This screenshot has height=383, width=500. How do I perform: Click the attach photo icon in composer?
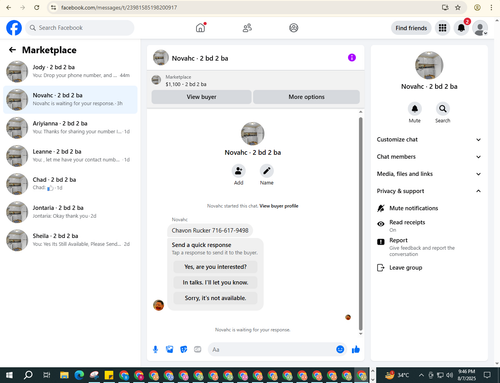(x=170, y=349)
